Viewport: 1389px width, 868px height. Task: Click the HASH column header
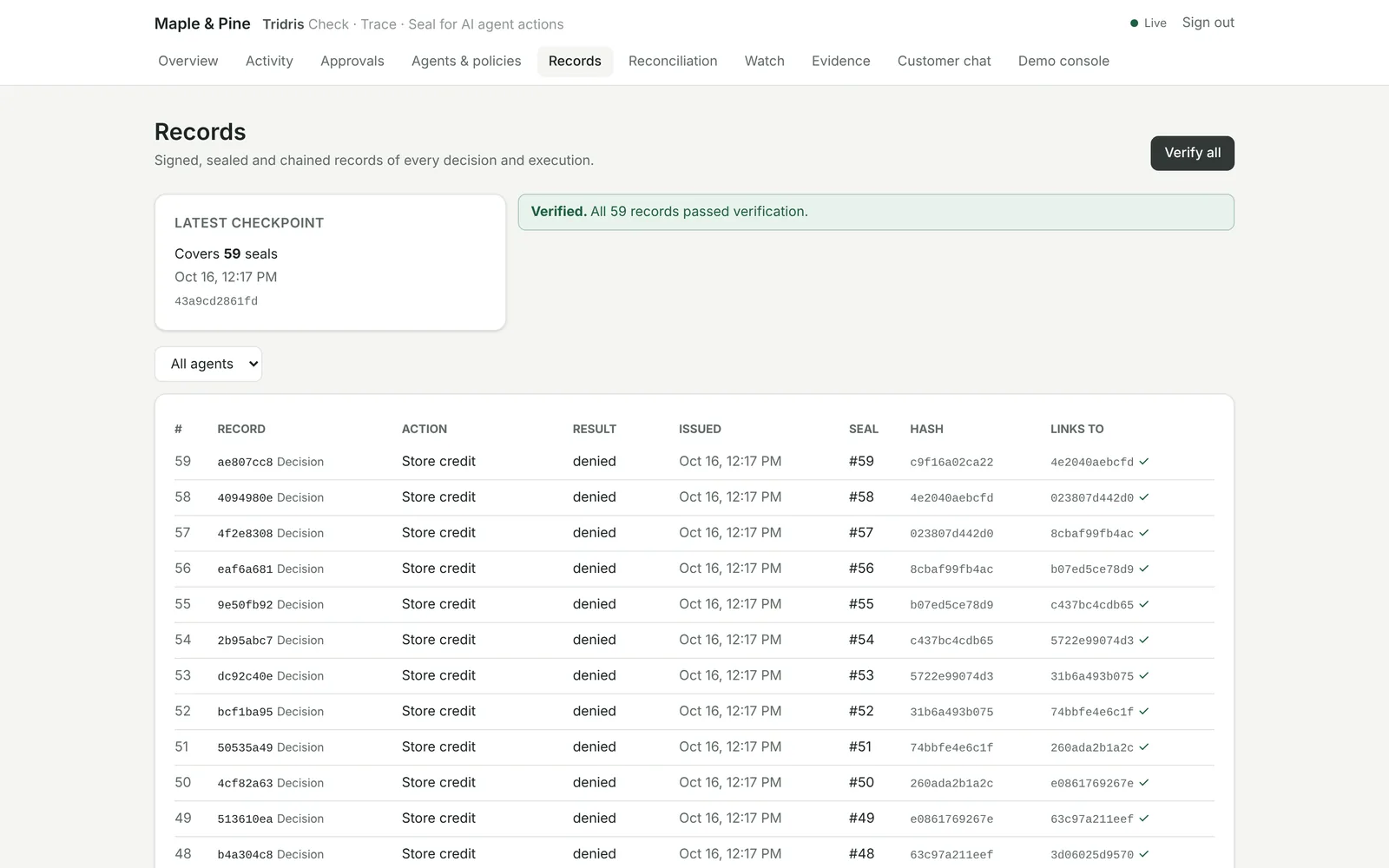926,429
